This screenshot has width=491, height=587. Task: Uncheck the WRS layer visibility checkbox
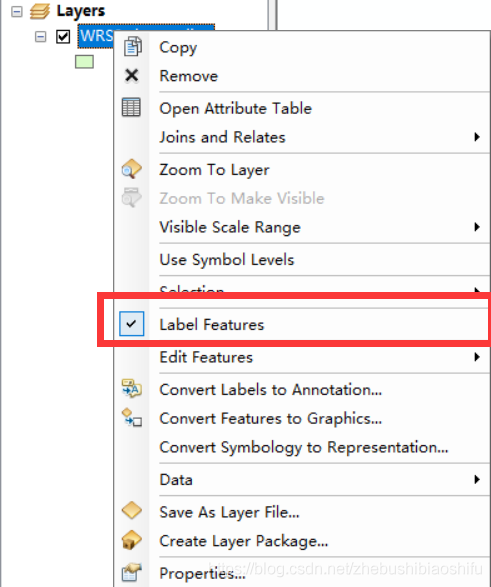click(63, 37)
